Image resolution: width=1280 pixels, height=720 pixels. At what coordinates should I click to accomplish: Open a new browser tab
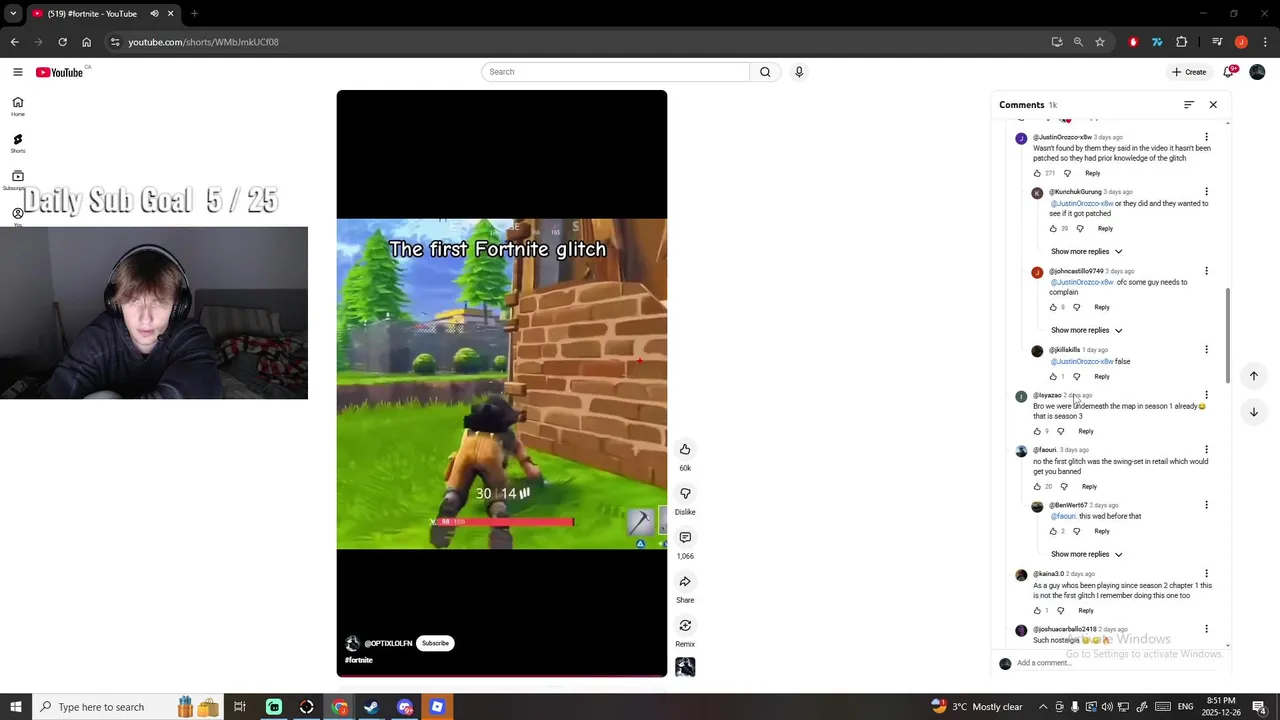coord(194,14)
